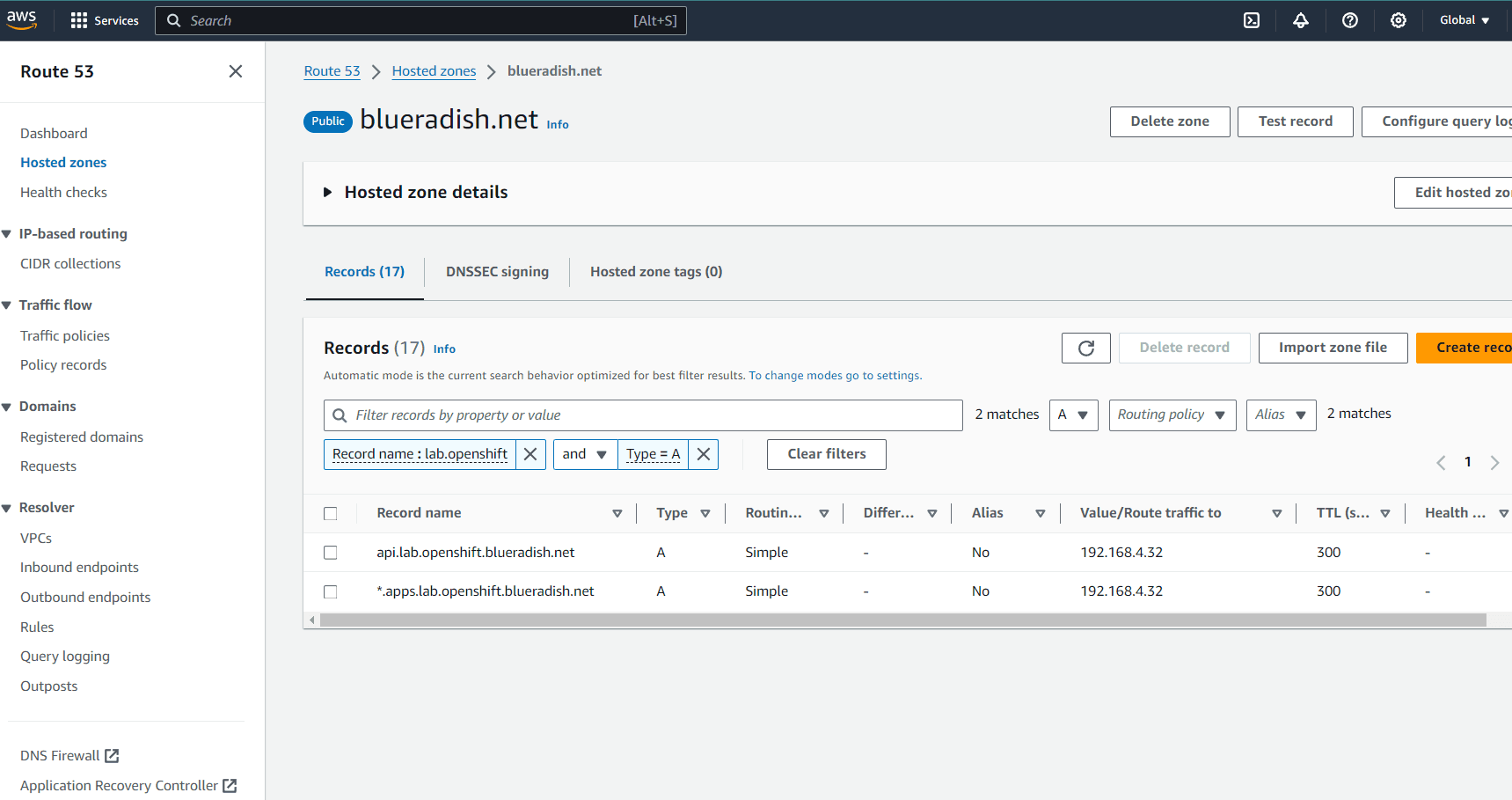Image resolution: width=1512 pixels, height=800 pixels.
Task: Remove the Record name lab.openshift filter
Action: (x=530, y=454)
